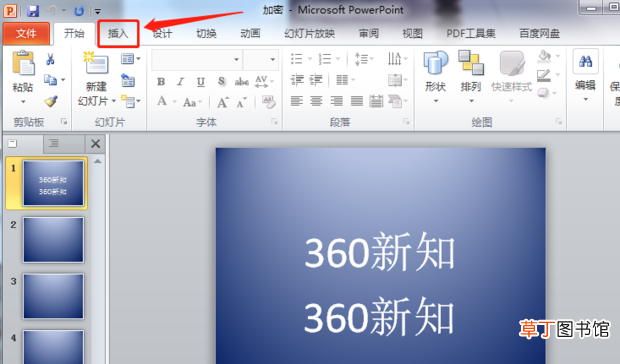Toggle Justify text alignment
This screenshot has height=364, width=620.
[x=357, y=101]
